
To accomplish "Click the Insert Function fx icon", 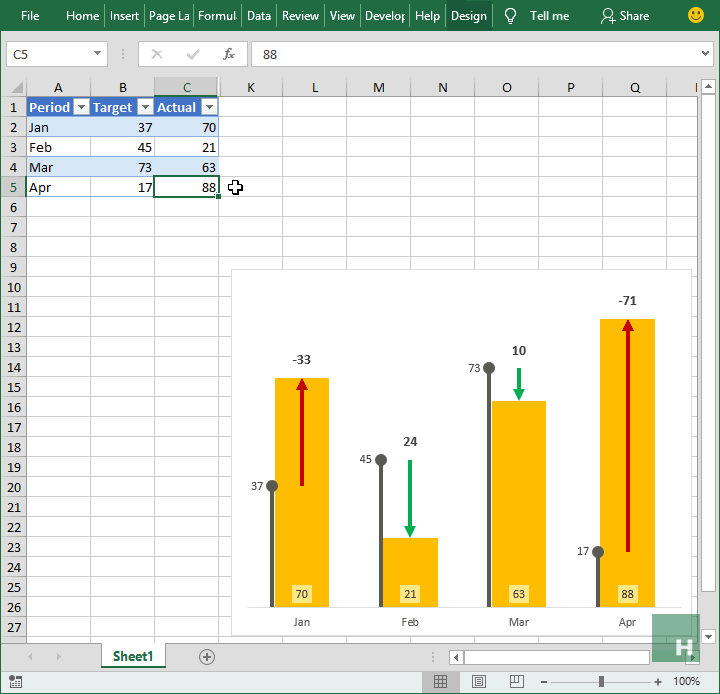I will click(229, 54).
